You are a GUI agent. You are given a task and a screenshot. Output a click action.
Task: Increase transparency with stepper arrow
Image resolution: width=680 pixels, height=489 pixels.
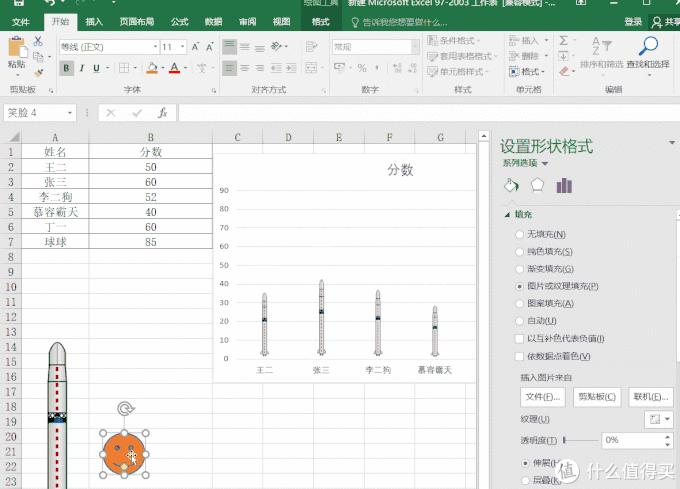click(667, 437)
